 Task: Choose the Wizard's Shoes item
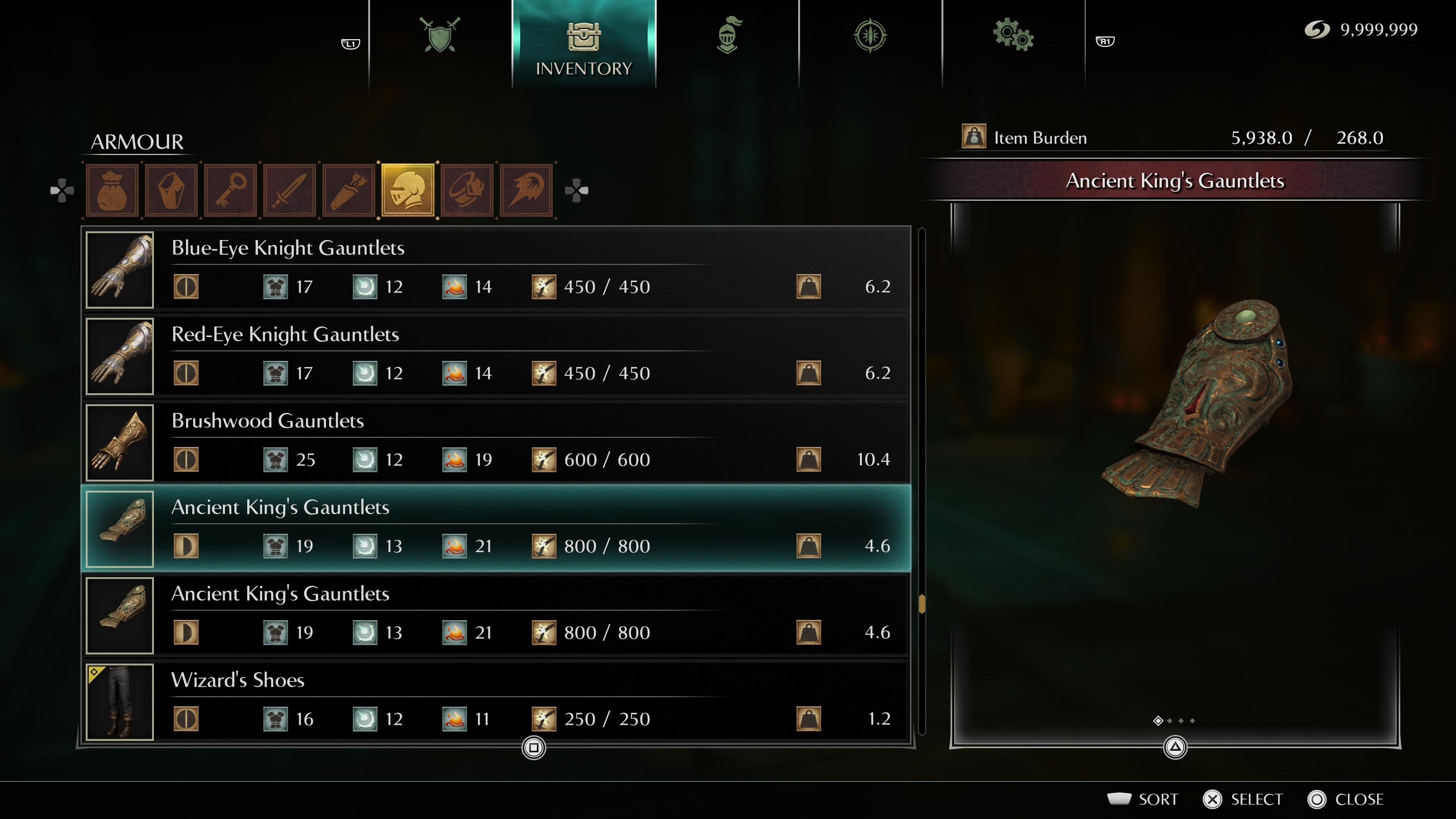(496, 702)
